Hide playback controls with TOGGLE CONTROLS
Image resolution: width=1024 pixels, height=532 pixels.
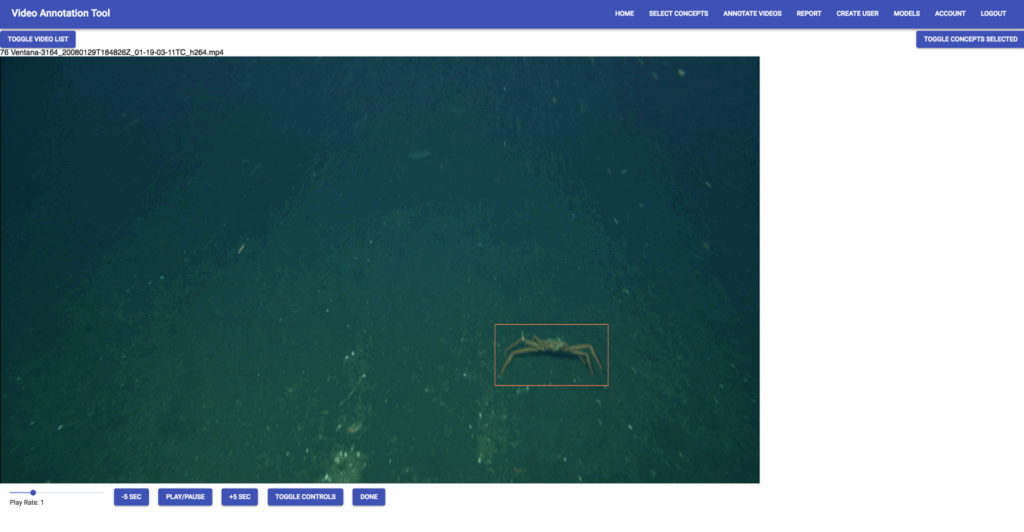(x=305, y=497)
